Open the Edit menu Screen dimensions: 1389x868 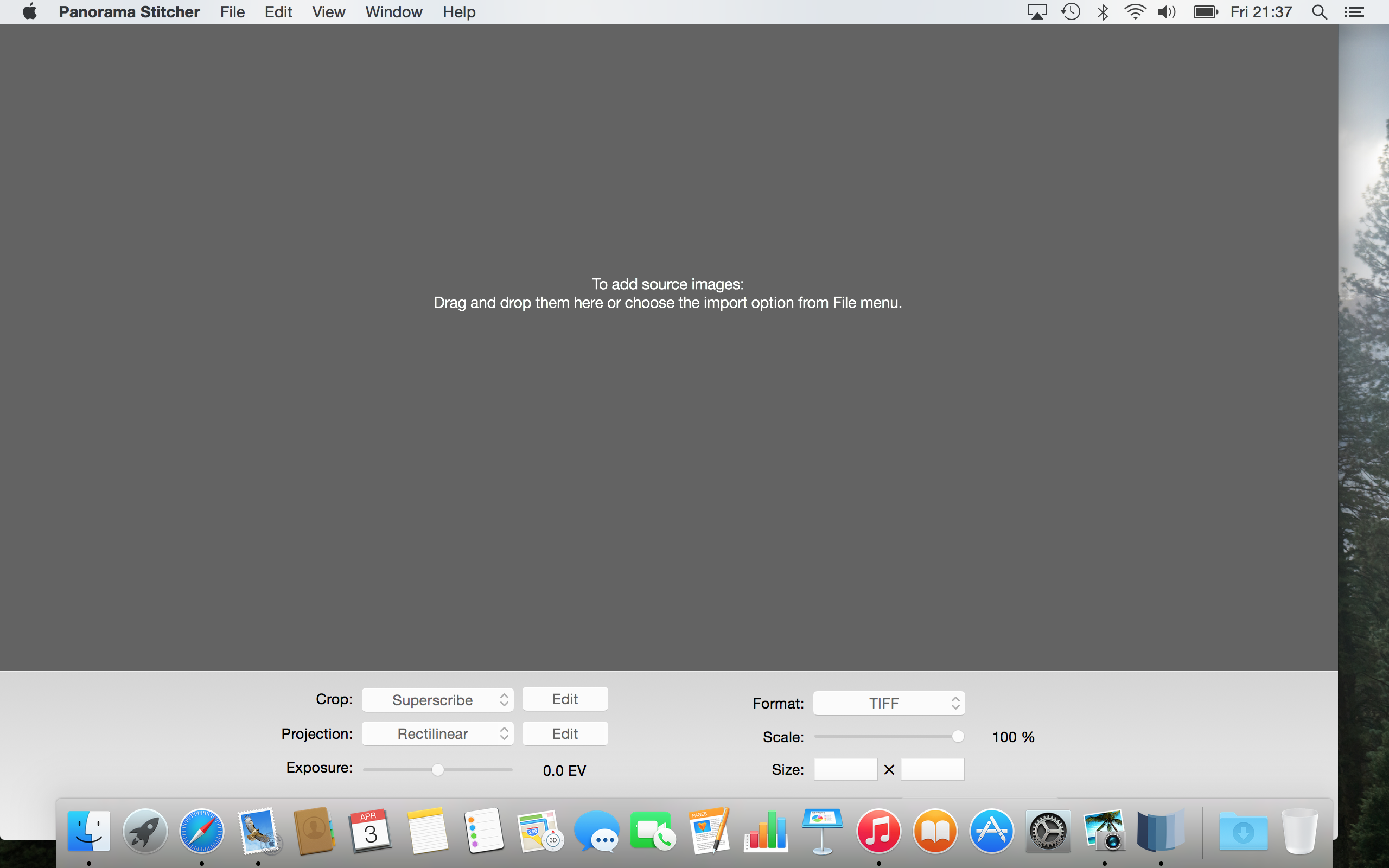278,11
